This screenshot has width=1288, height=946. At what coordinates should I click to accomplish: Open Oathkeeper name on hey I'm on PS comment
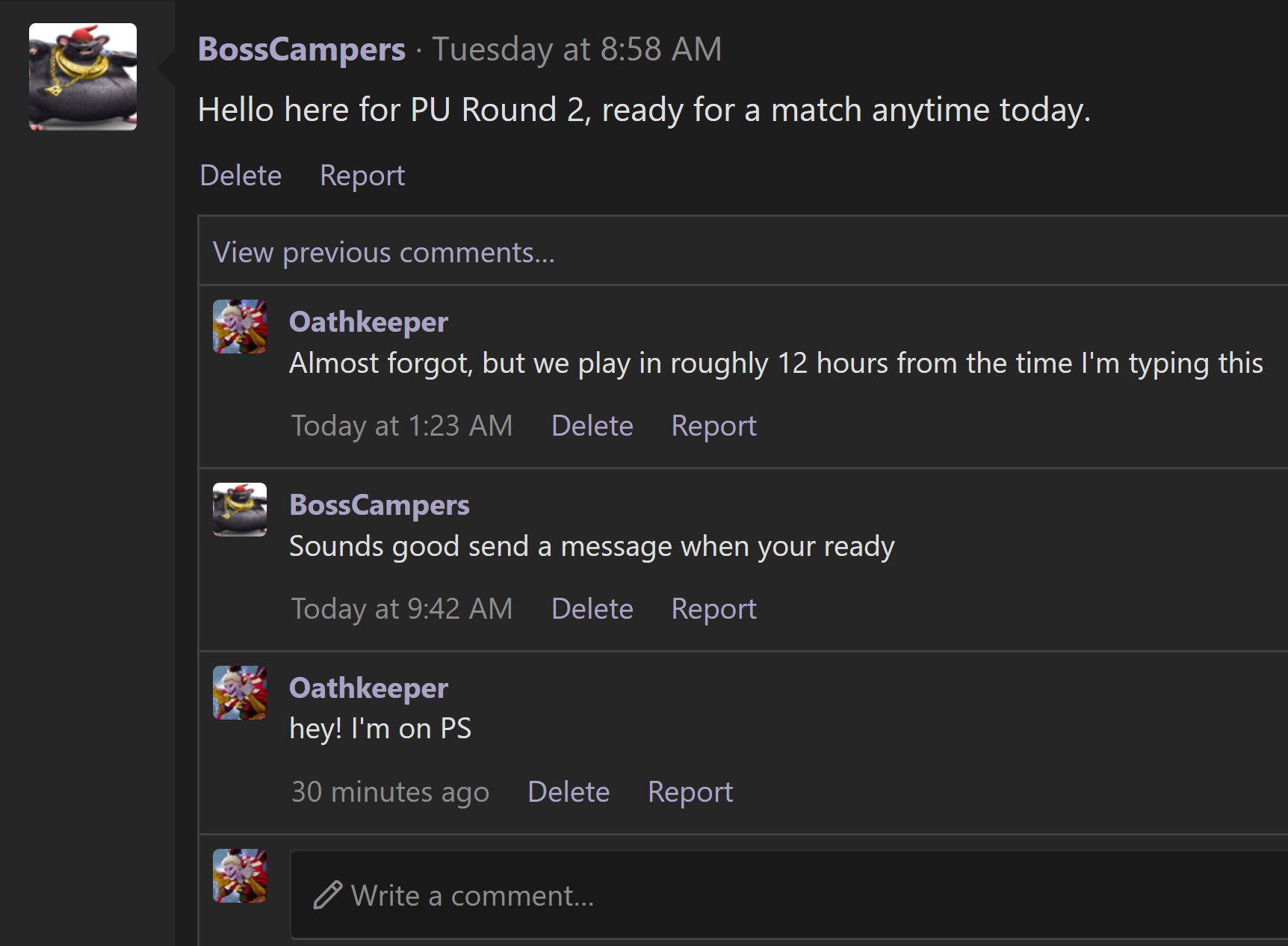point(368,688)
